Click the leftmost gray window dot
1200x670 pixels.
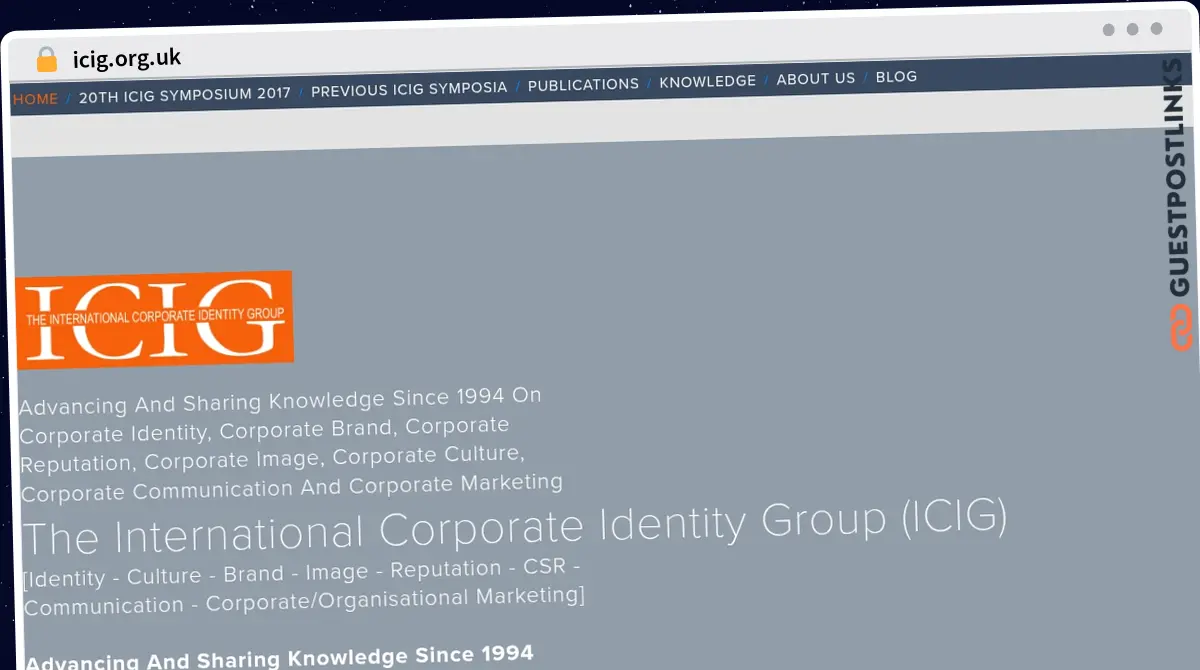pyautogui.click(x=1108, y=30)
